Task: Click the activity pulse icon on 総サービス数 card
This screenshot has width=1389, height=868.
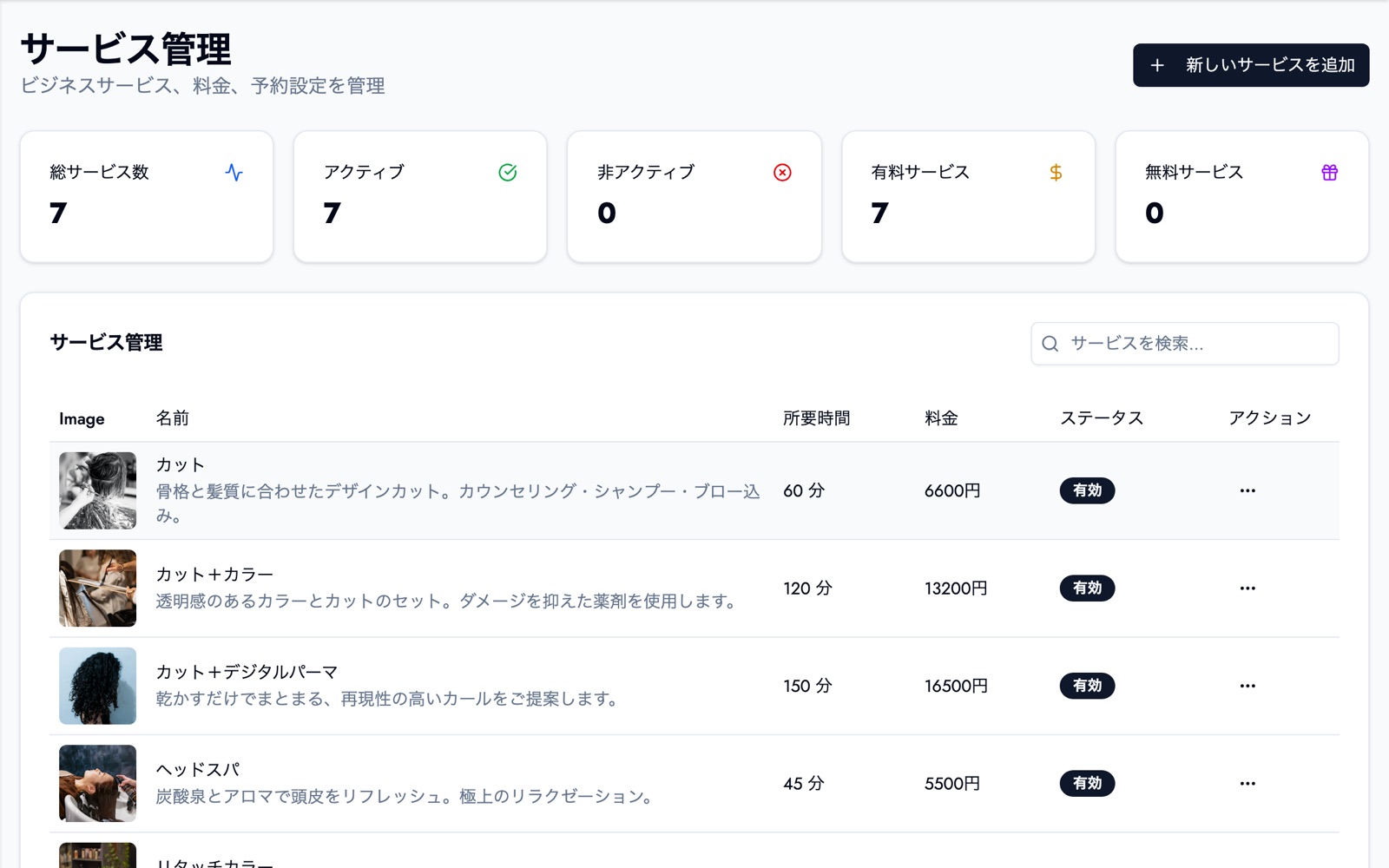Action: (234, 172)
